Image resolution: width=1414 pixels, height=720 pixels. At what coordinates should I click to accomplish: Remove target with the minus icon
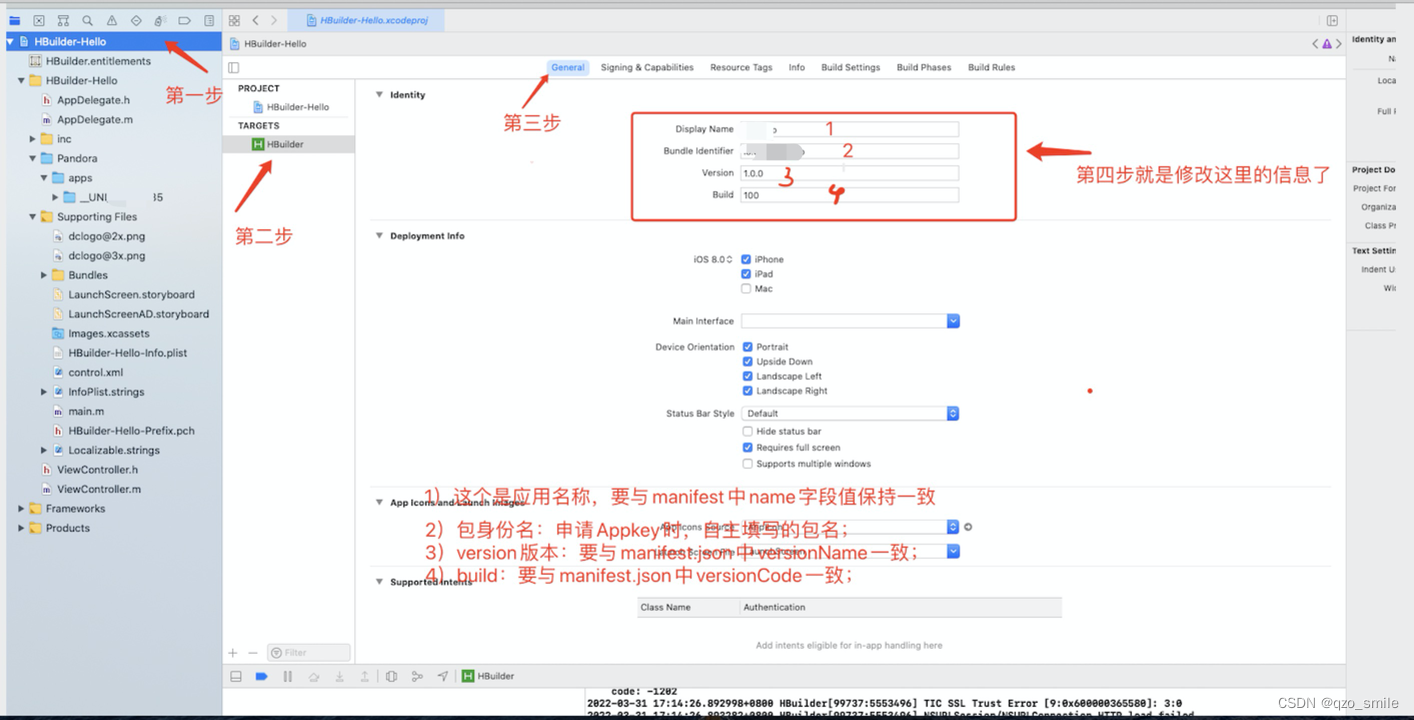tap(253, 653)
